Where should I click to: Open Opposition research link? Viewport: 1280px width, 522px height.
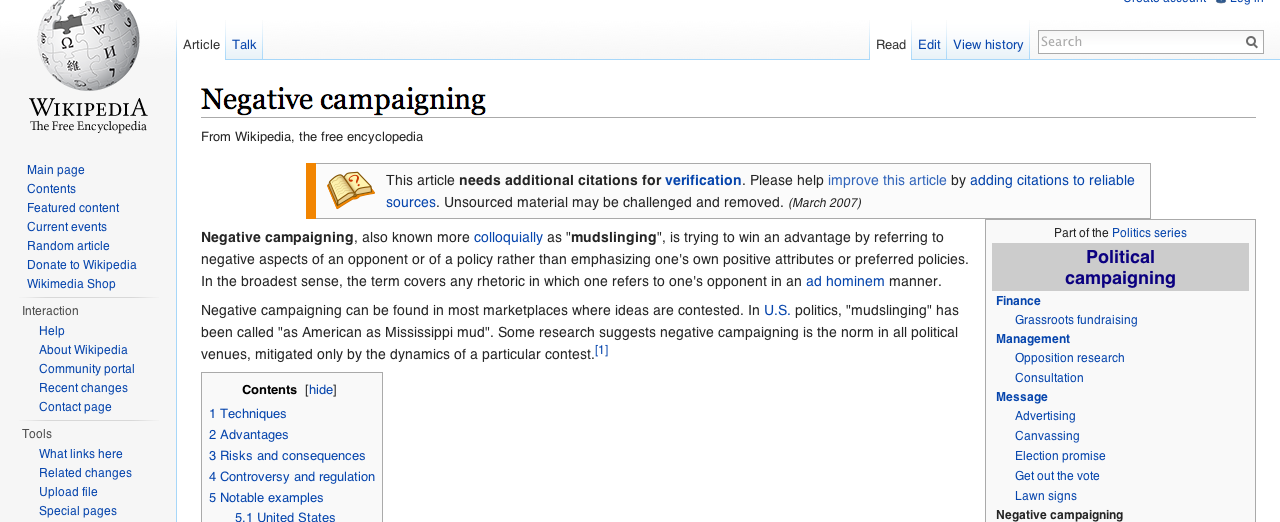pyautogui.click(x=1070, y=358)
